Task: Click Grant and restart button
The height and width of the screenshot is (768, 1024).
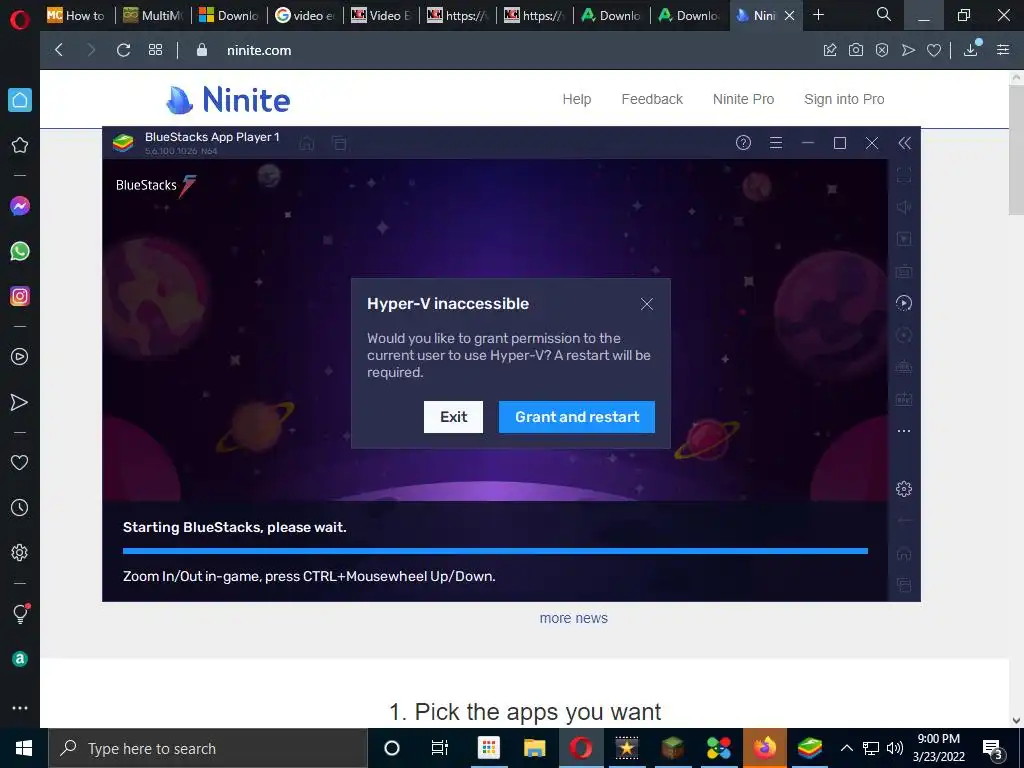Action: pos(577,417)
